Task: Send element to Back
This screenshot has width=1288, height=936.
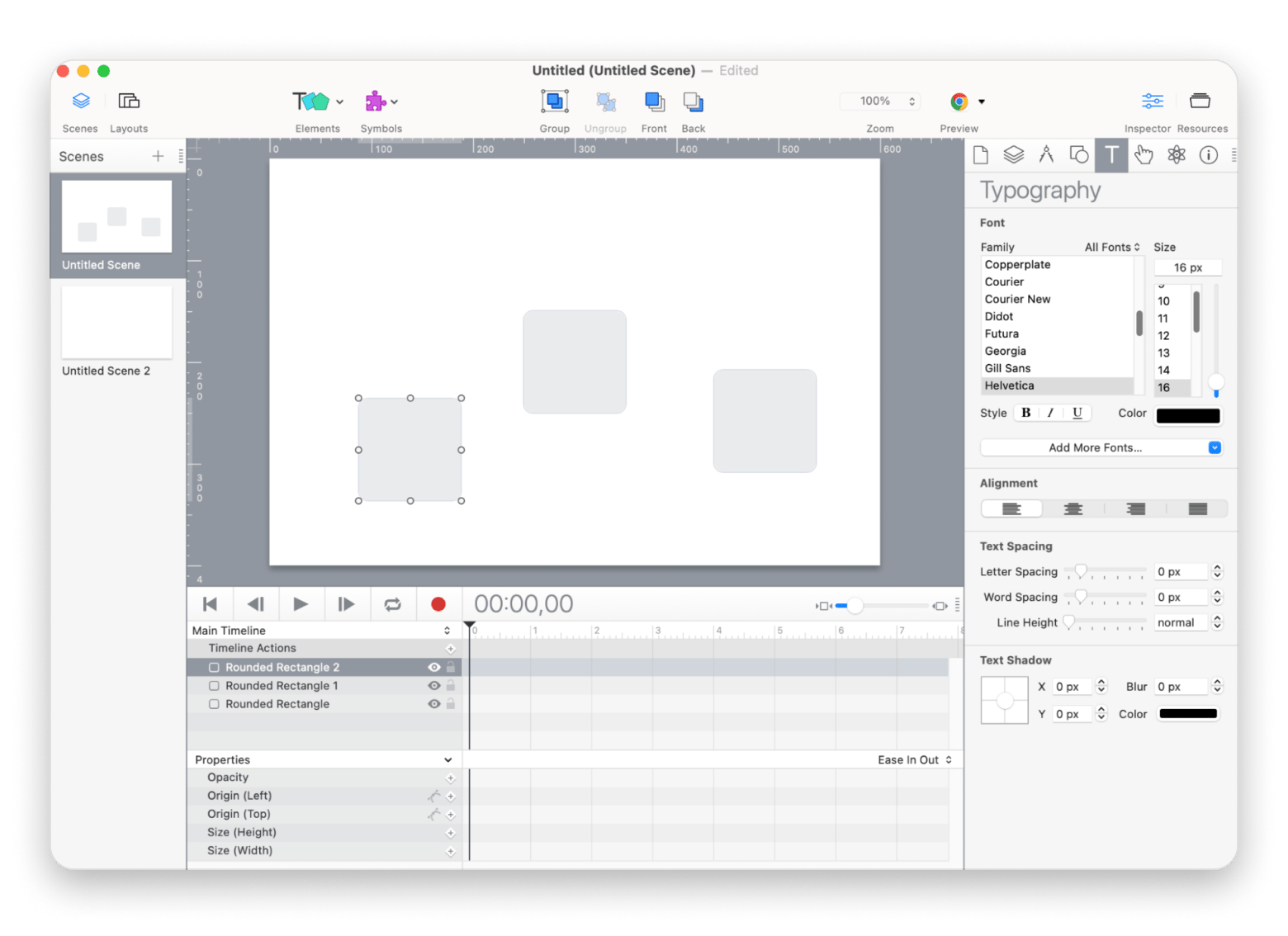Action: point(693,102)
